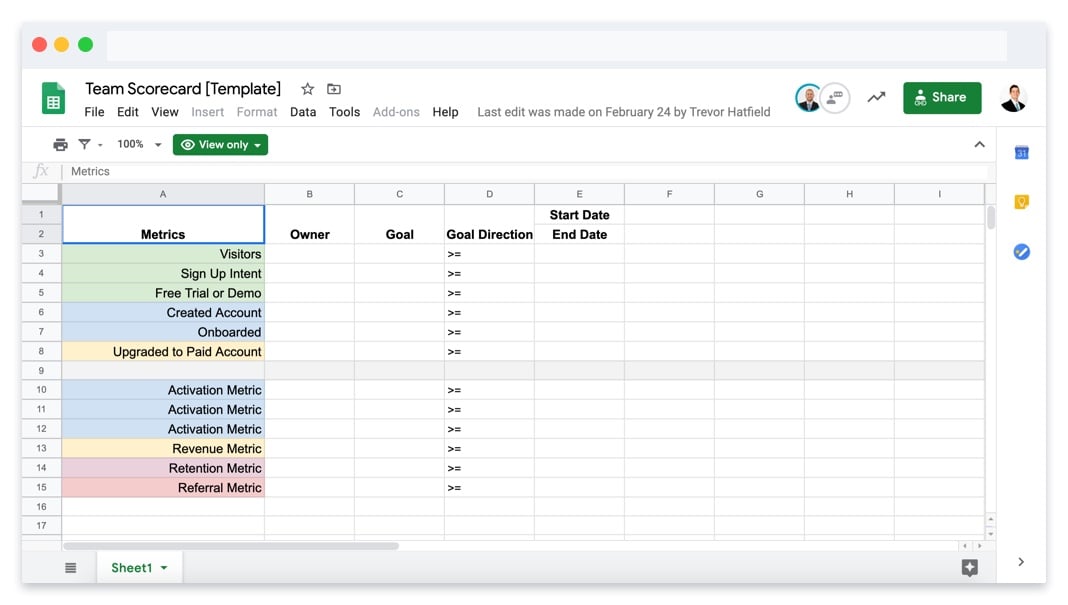1068x605 pixels.
Task: Open Explore via the trend chart icon
Action: point(877,97)
